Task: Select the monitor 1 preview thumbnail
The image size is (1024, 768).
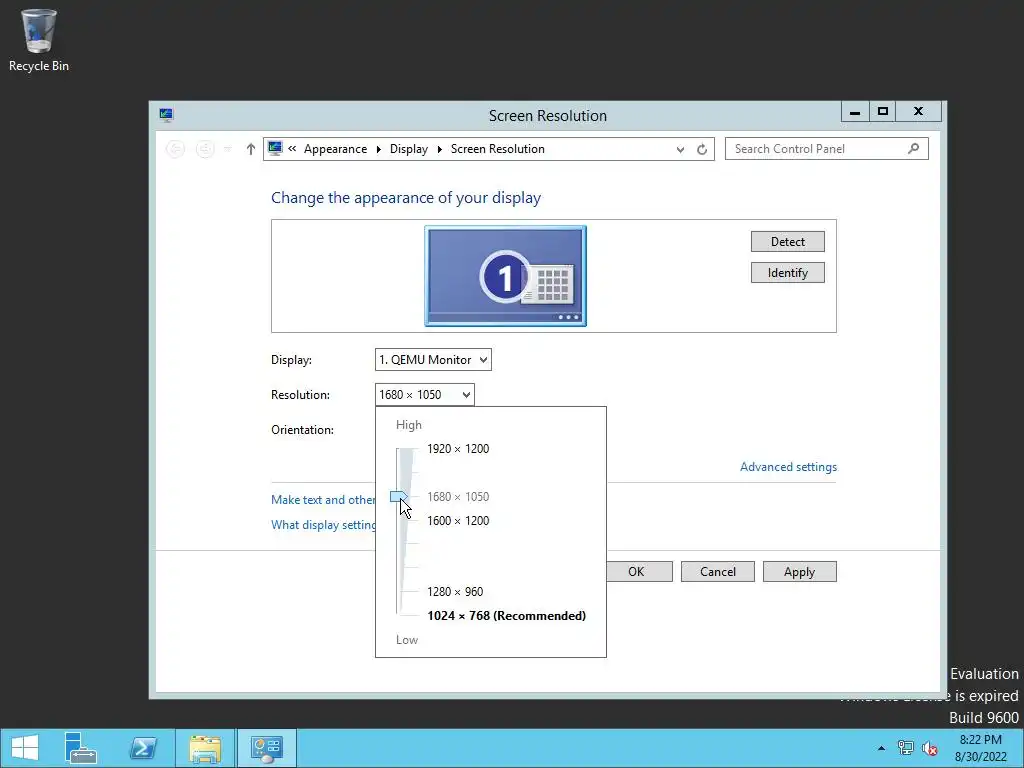Action: click(505, 276)
